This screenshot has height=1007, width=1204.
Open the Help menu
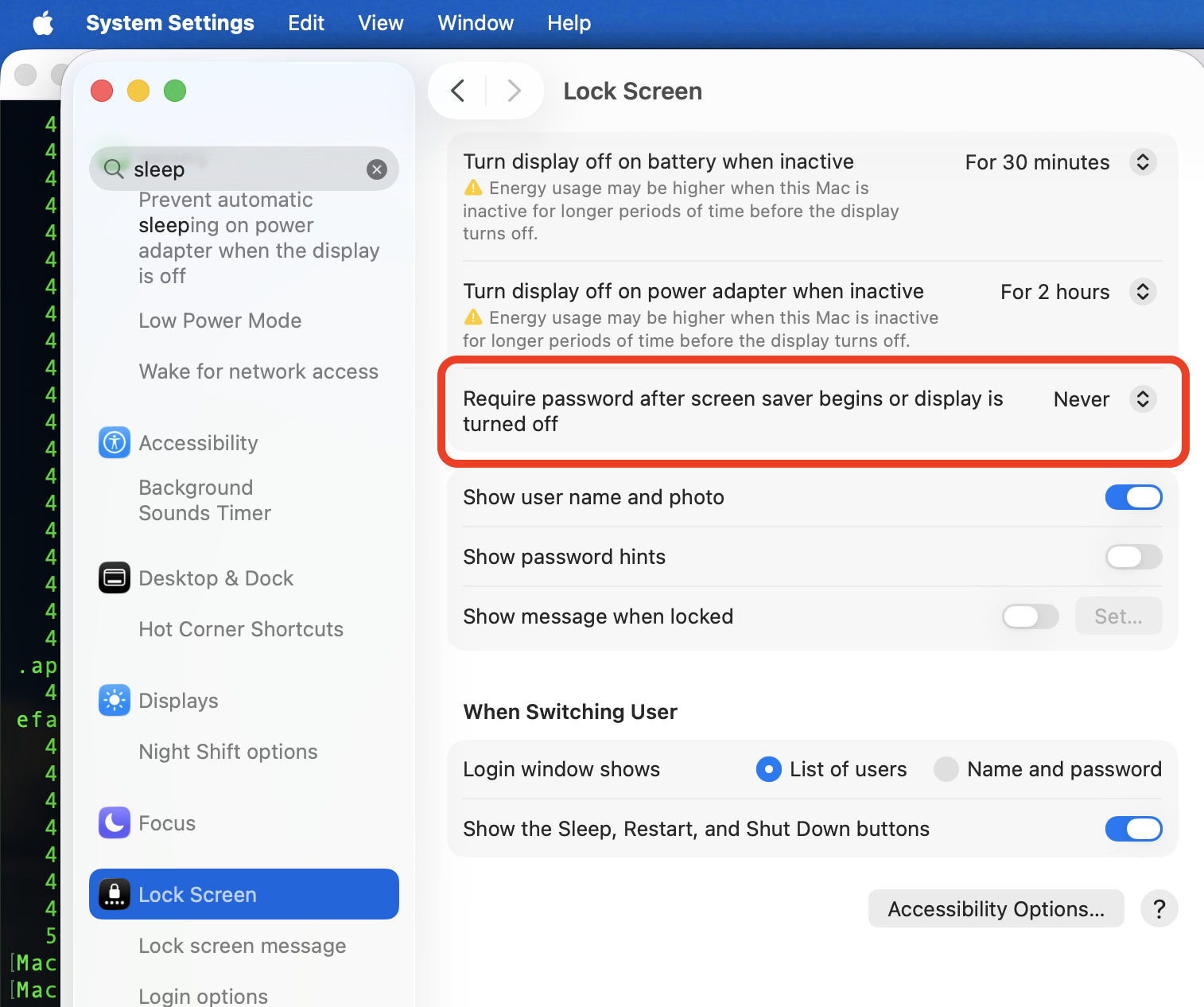tap(569, 23)
